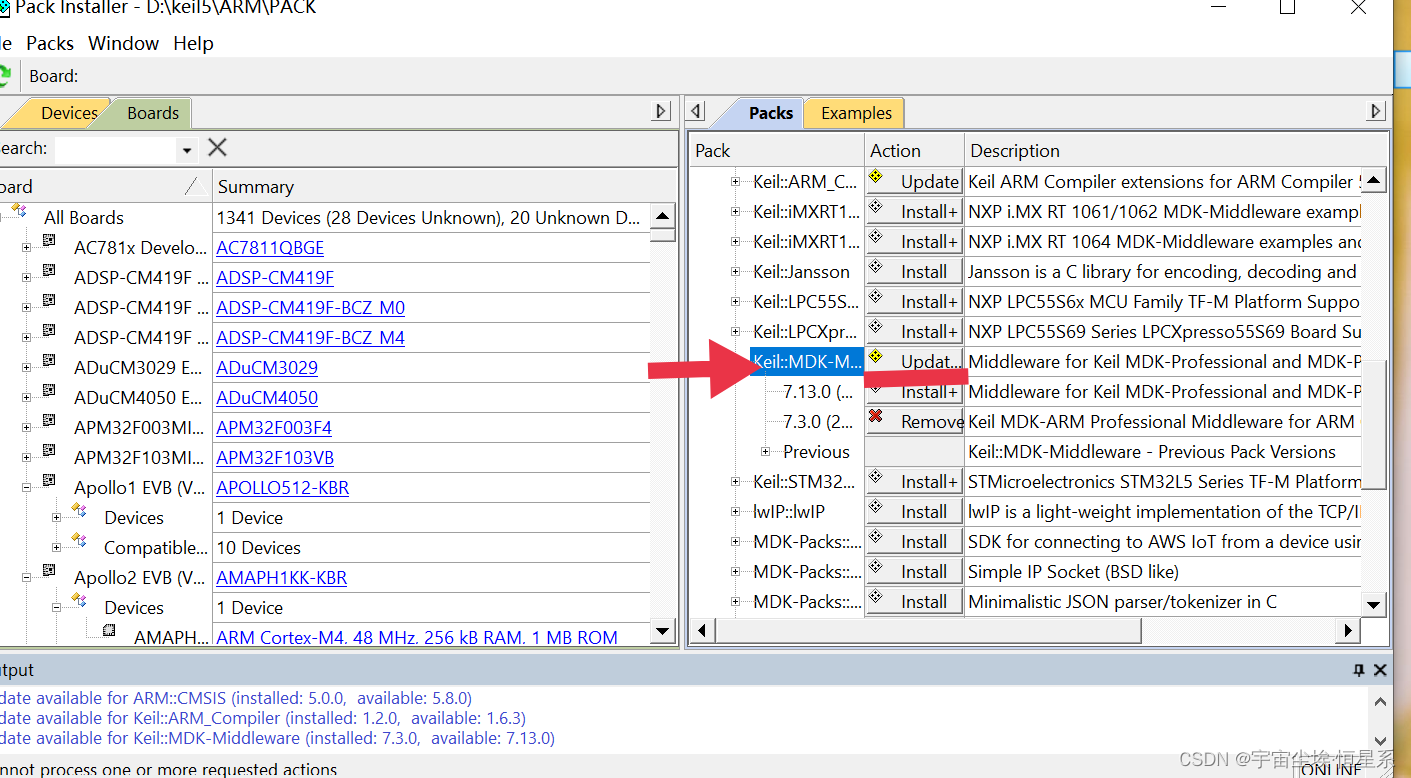Click the board icon beside APM32F003MI...
Screen dimensions: 1411x778
(49, 421)
